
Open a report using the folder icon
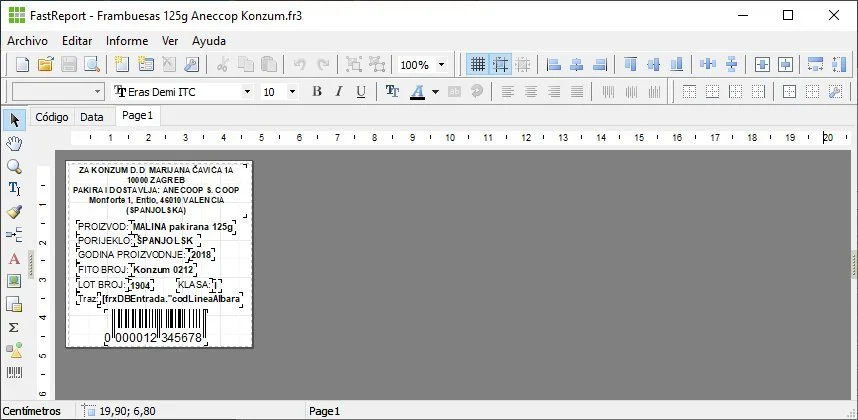[45, 65]
